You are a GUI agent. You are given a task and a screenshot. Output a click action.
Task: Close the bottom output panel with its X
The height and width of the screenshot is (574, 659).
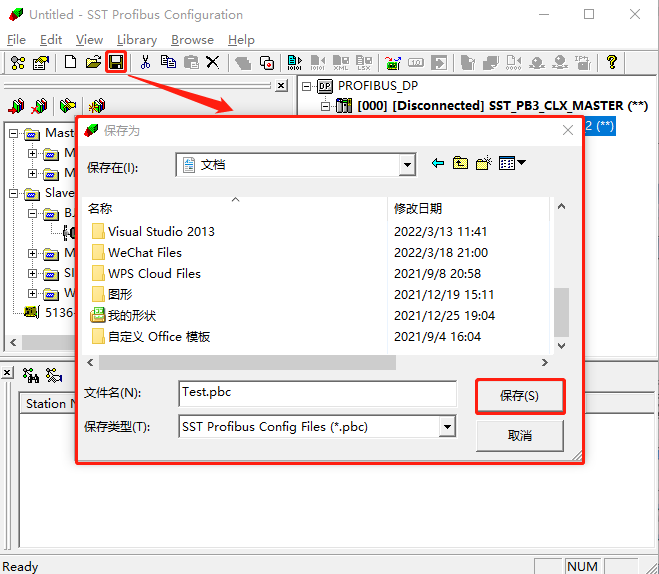(7, 373)
